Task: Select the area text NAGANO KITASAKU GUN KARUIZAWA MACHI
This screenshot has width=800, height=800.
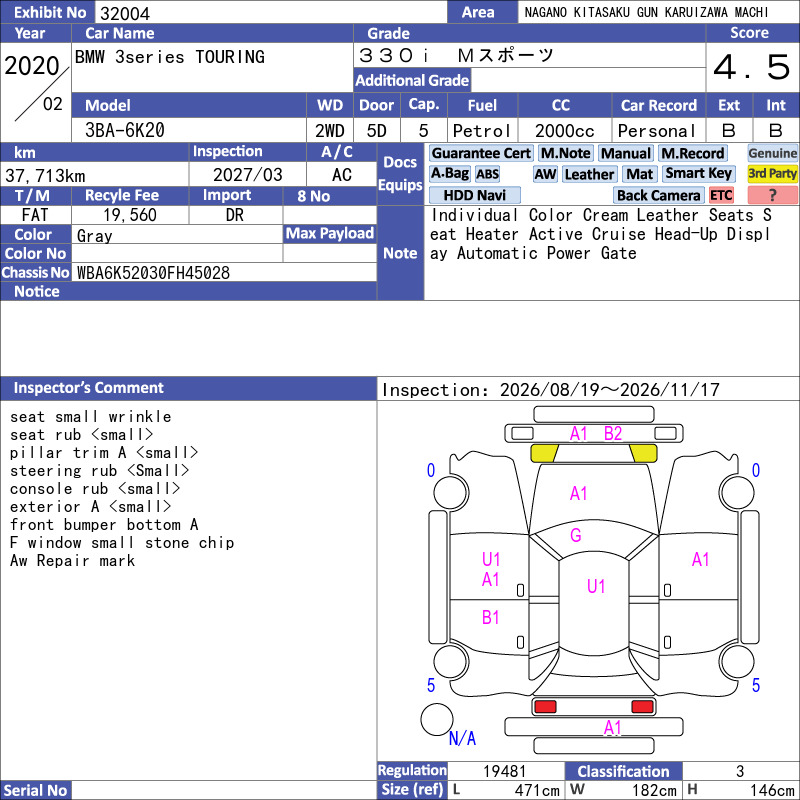Action: pyautogui.click(x=646, y=12)
